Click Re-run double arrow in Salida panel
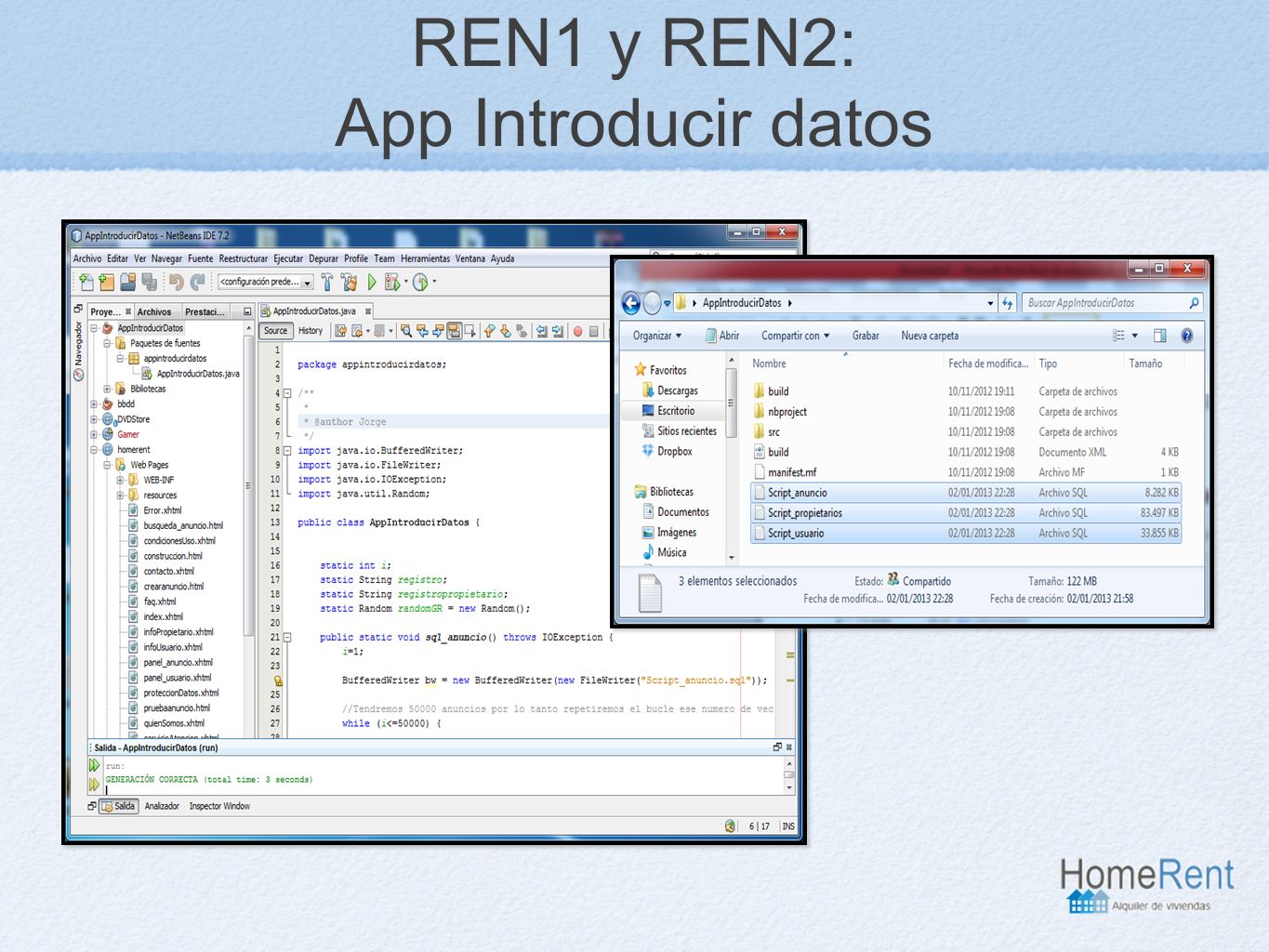This screenshot has width=1269, height=952. click(94, 765)
